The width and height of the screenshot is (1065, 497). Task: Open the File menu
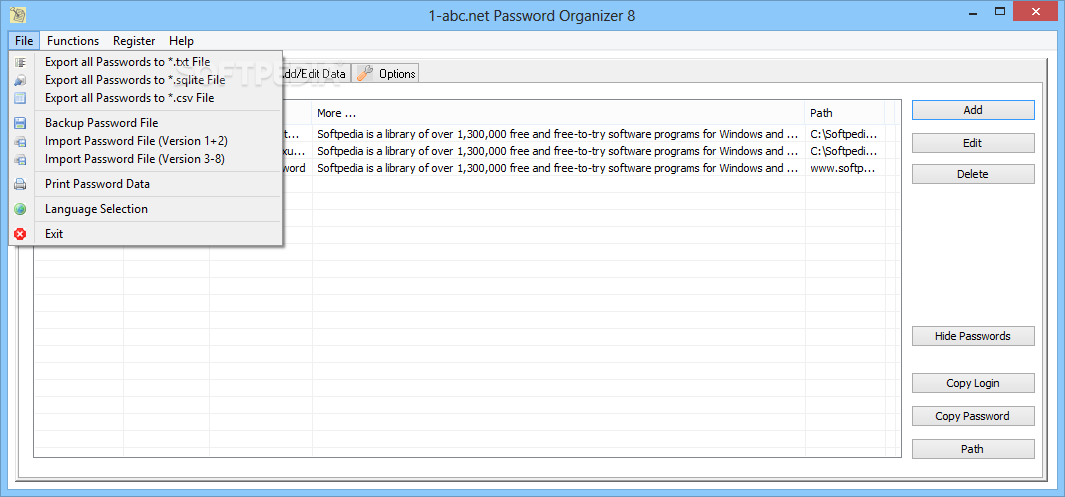24,41
